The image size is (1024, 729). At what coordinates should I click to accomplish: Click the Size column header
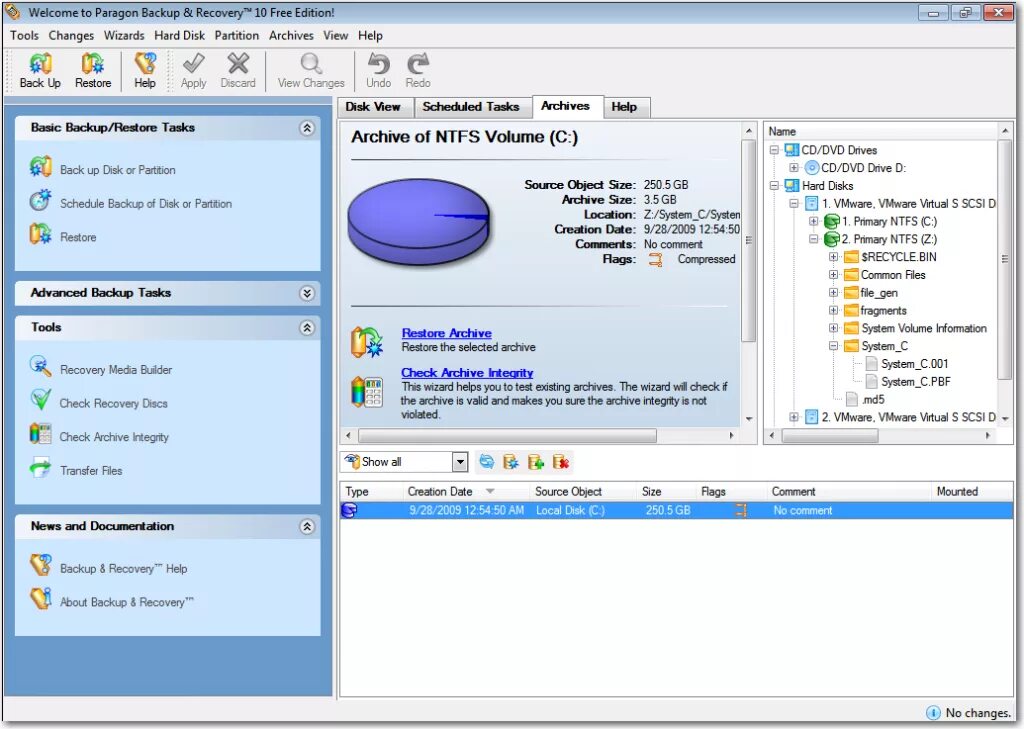point(666,491)
